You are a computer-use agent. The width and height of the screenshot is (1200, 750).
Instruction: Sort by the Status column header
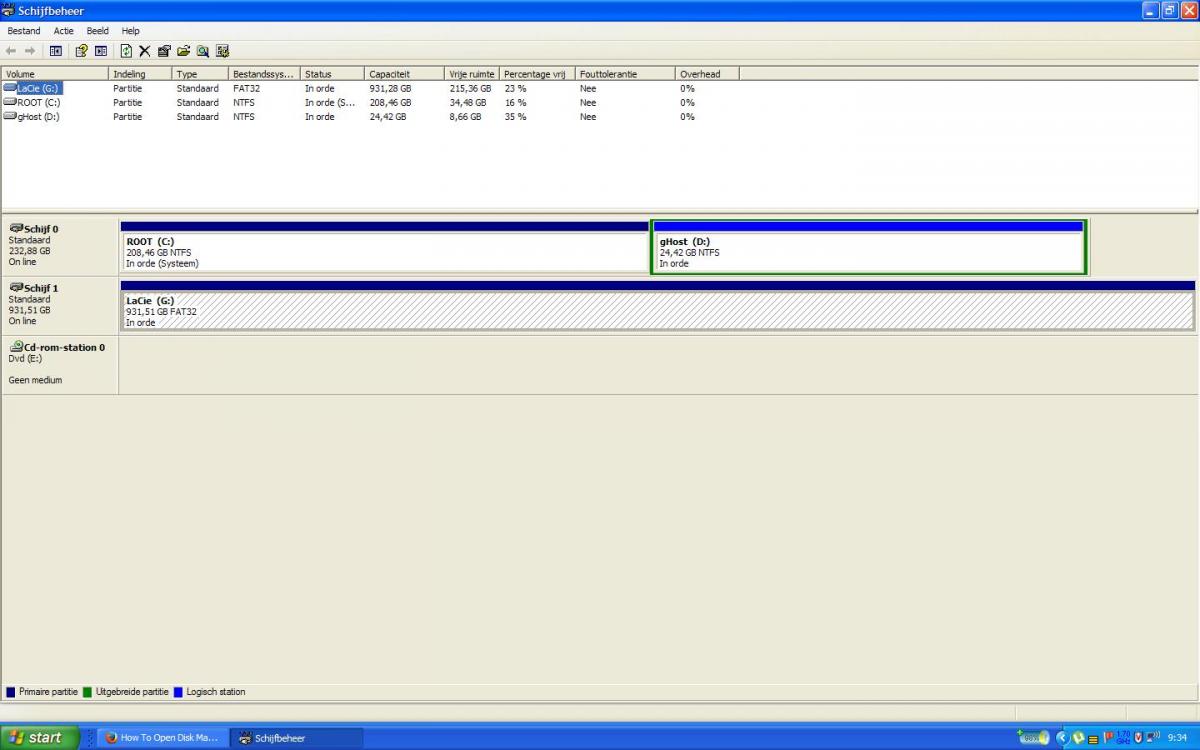(332, 74)
